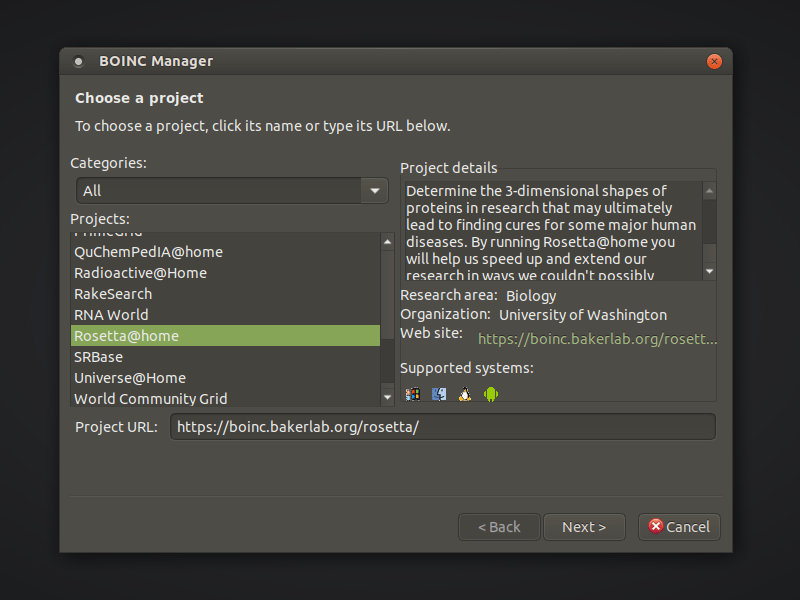Open the boinc.bakerlab.org web site link
The width and height of the screenshot is (800, 600).
[597, 339]
